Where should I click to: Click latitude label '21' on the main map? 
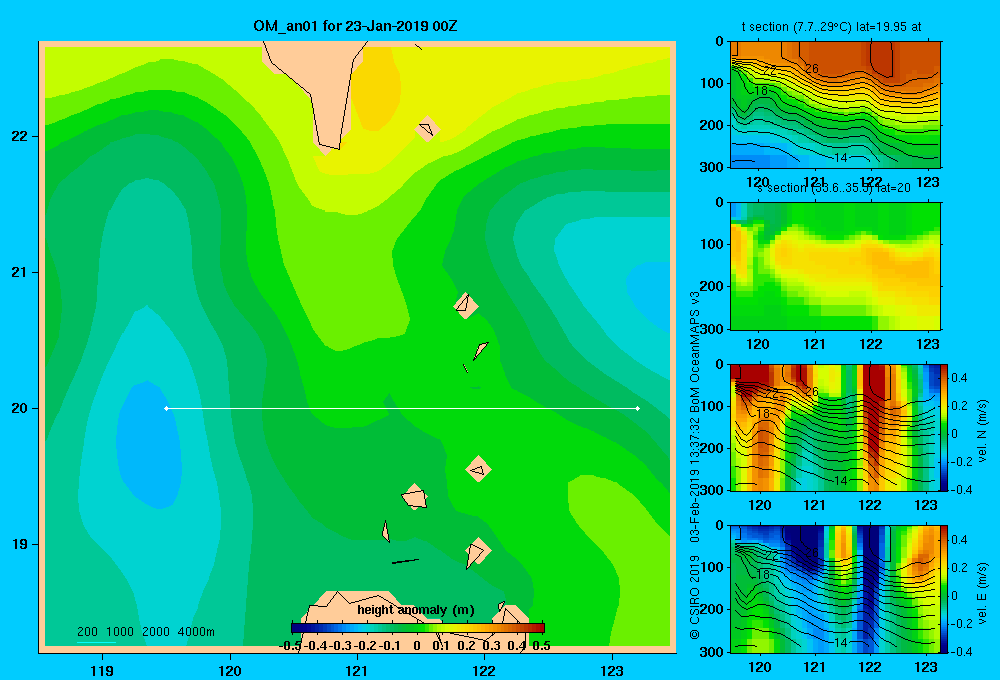[20, 272]
